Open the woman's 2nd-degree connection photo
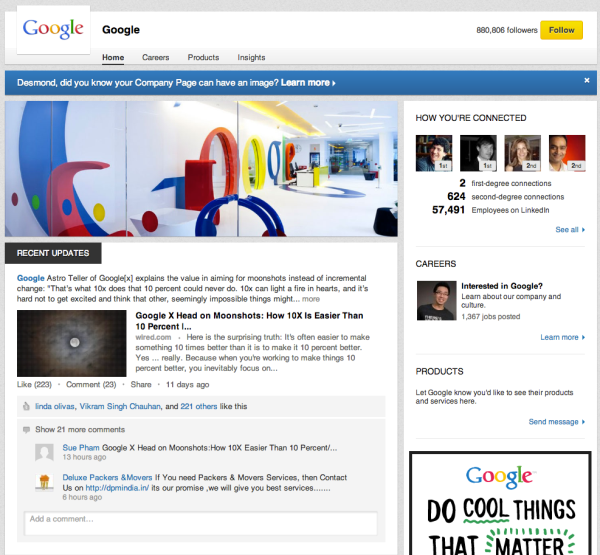Screen dimensions: 600x555 pyautogui.click(x=523, y=153)
